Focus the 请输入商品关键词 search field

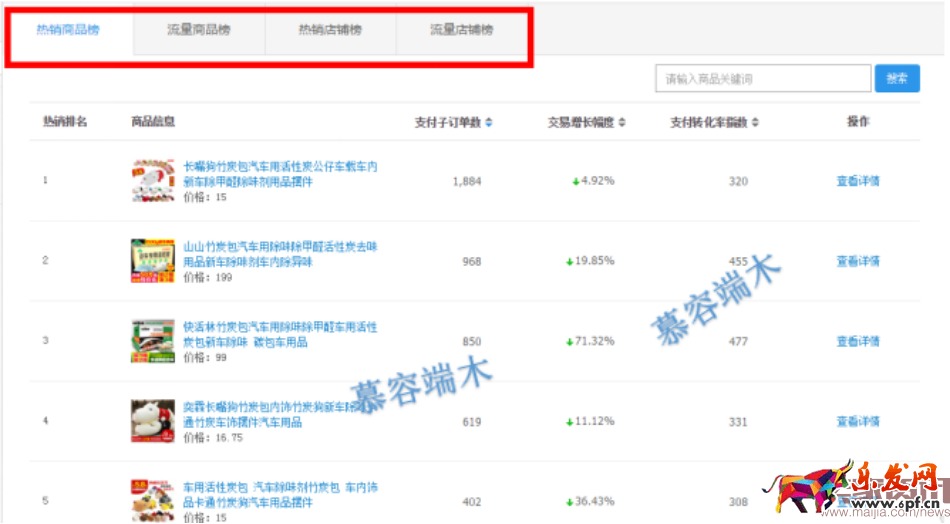762,79
